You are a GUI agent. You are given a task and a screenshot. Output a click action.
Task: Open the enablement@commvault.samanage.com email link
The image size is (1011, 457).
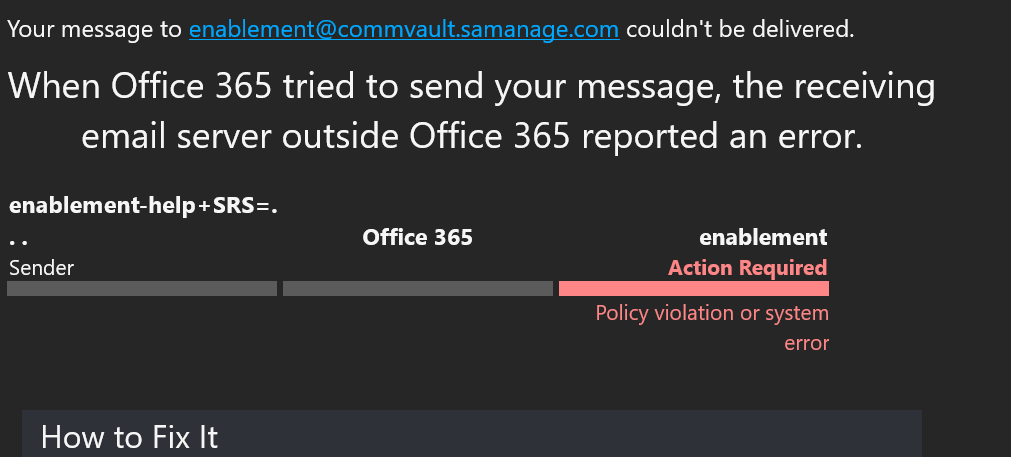[404, 30]
